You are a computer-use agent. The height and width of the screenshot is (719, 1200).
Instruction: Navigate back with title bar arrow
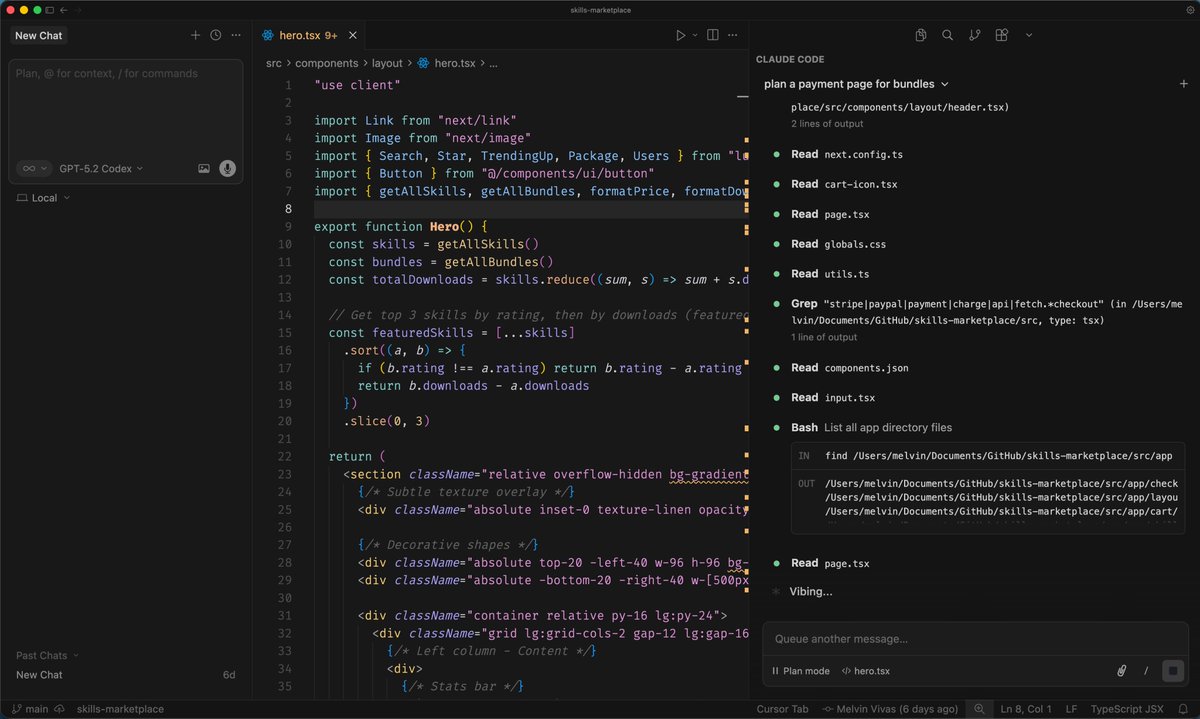(x=65, y=9)
